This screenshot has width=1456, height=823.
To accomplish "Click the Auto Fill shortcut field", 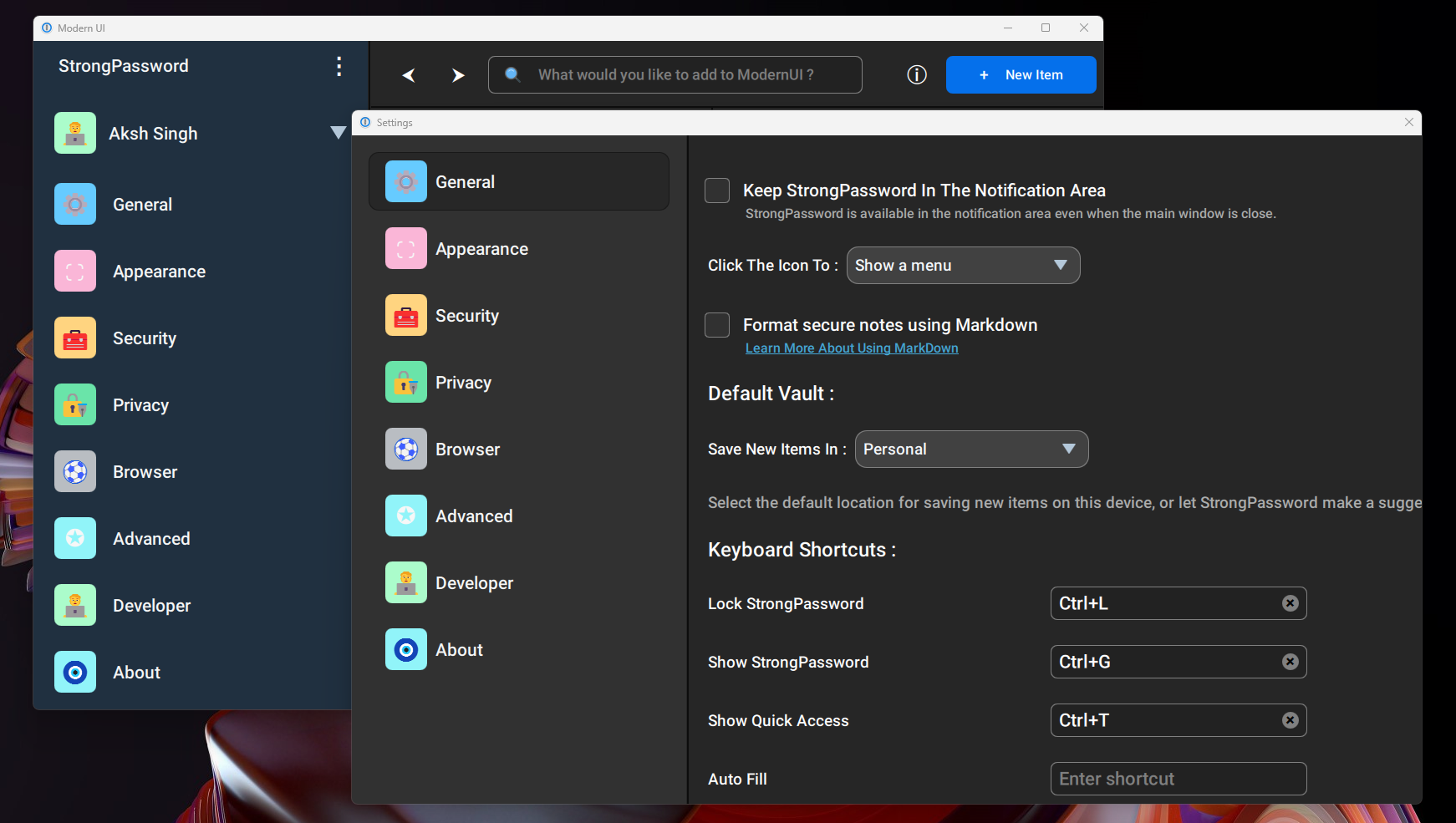I will pos(1178,779).
